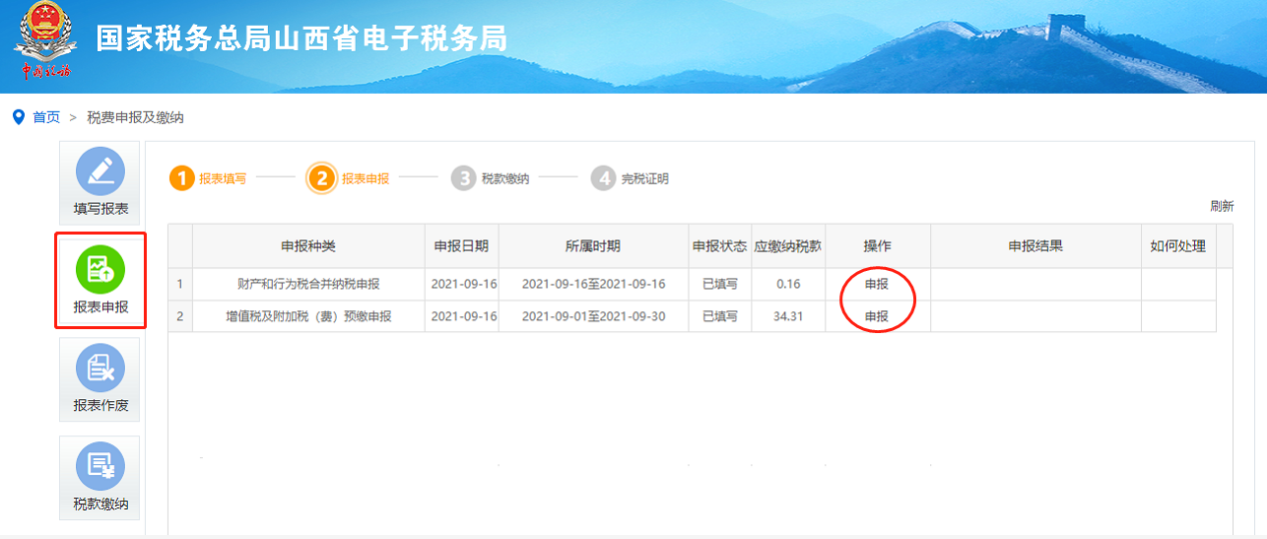Click the tax amount 34.31

pyautogui.click(x=788, y=316)
